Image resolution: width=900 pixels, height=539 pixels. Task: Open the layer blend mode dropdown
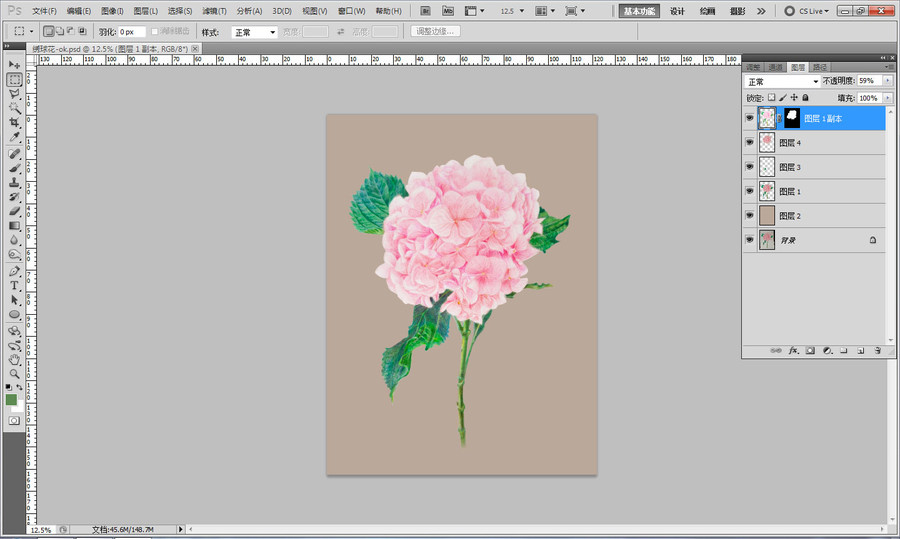tap(782, 82)
